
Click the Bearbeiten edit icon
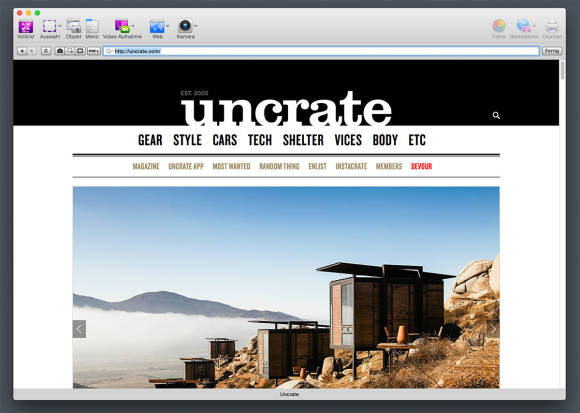(x=523, y=26)
